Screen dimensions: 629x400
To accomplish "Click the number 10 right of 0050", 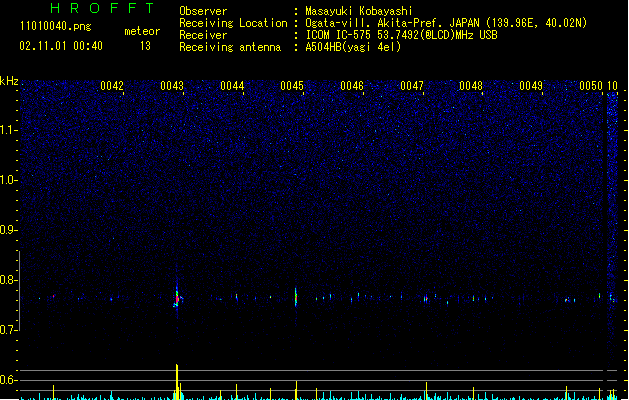I will pos(612,86).
